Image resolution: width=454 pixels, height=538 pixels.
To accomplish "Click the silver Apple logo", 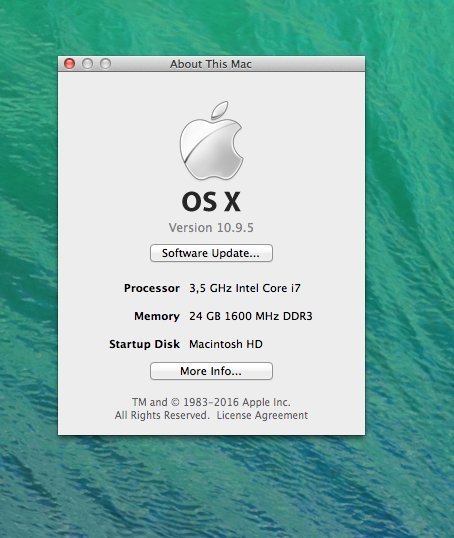I will pos(211,141).
